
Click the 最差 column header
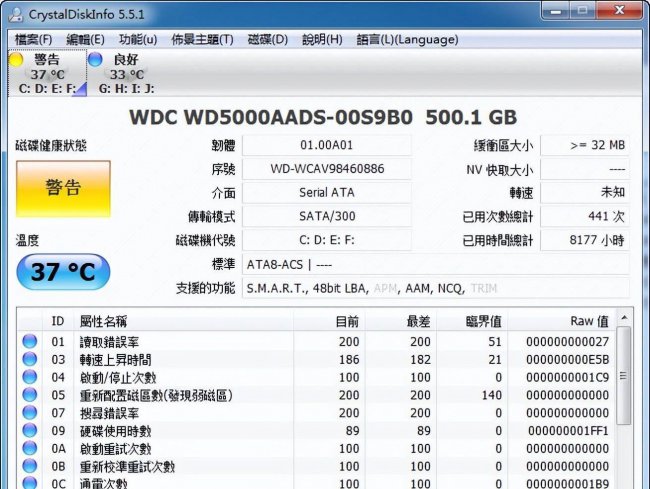(x=401, y=321)
